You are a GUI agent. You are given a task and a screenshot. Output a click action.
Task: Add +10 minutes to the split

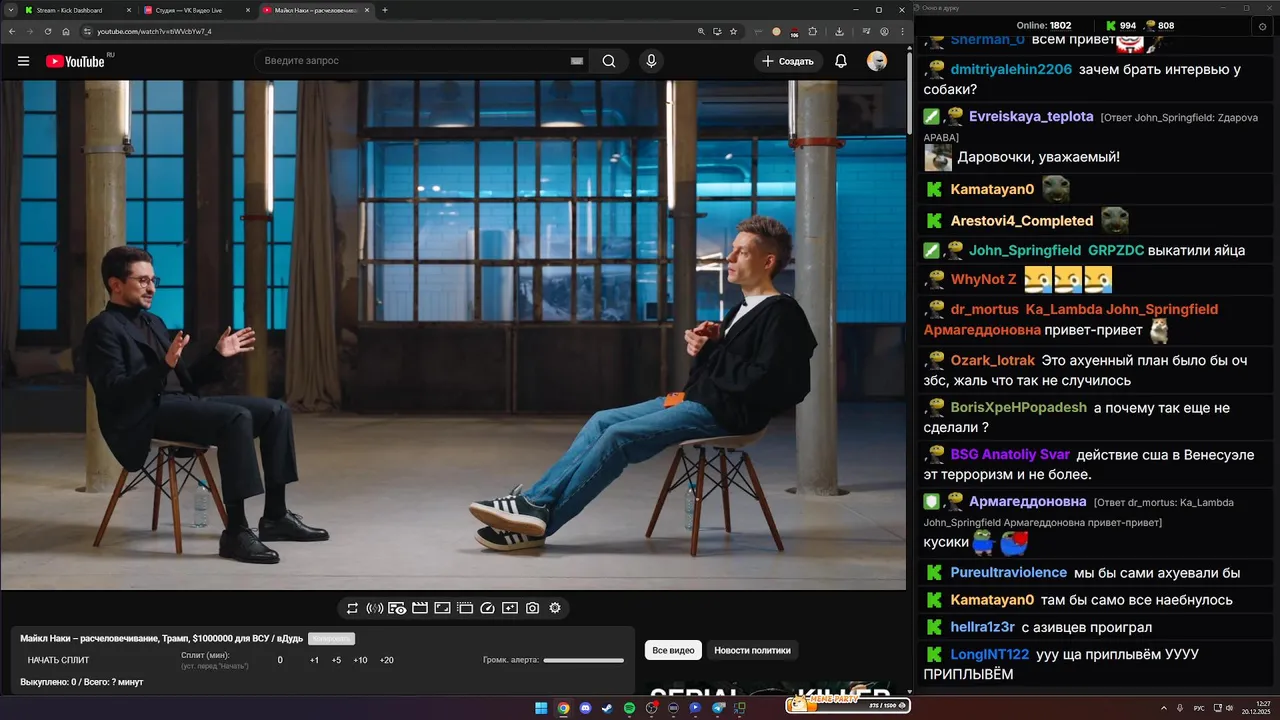point(360,660)
